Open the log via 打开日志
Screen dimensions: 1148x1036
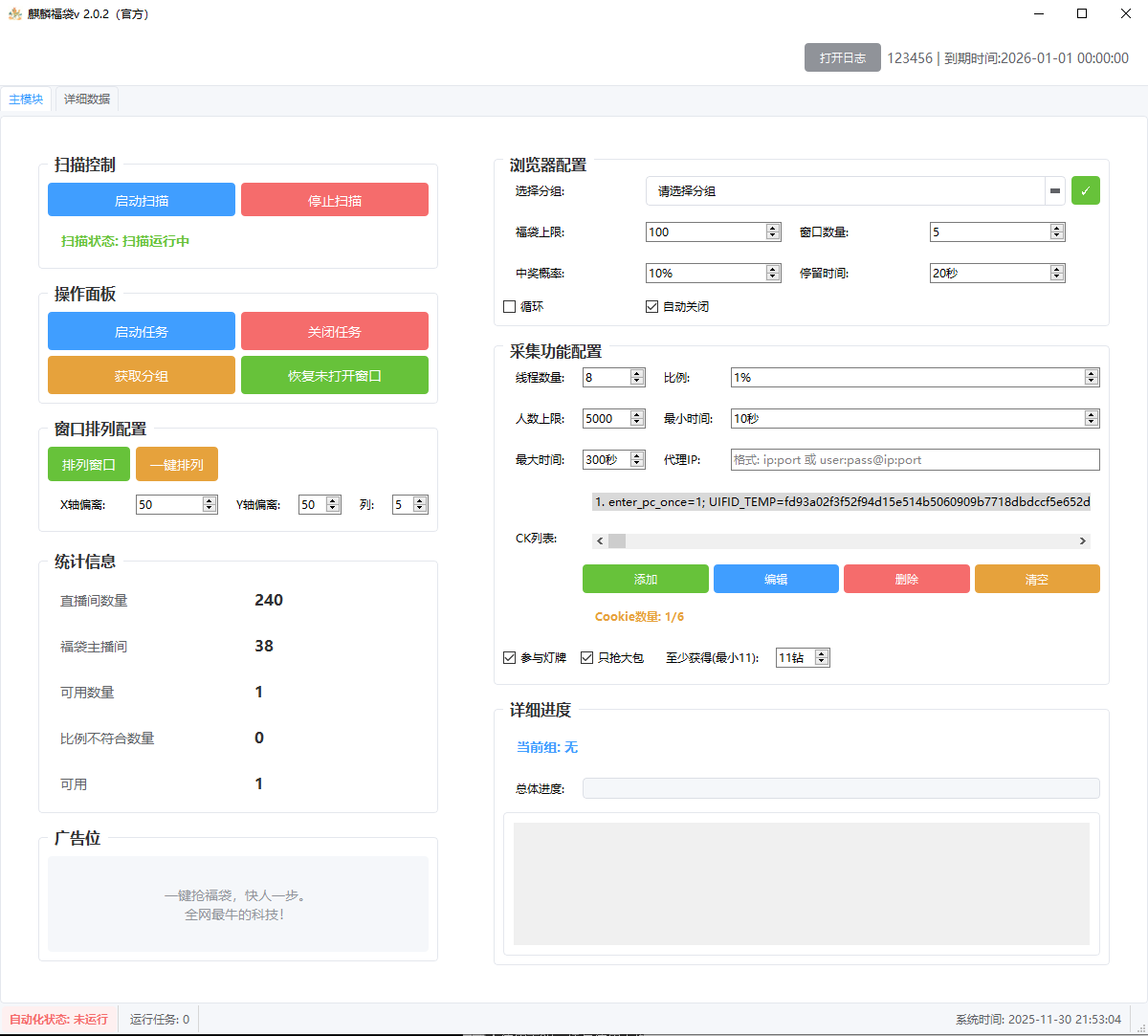click(x=842, y=57)
